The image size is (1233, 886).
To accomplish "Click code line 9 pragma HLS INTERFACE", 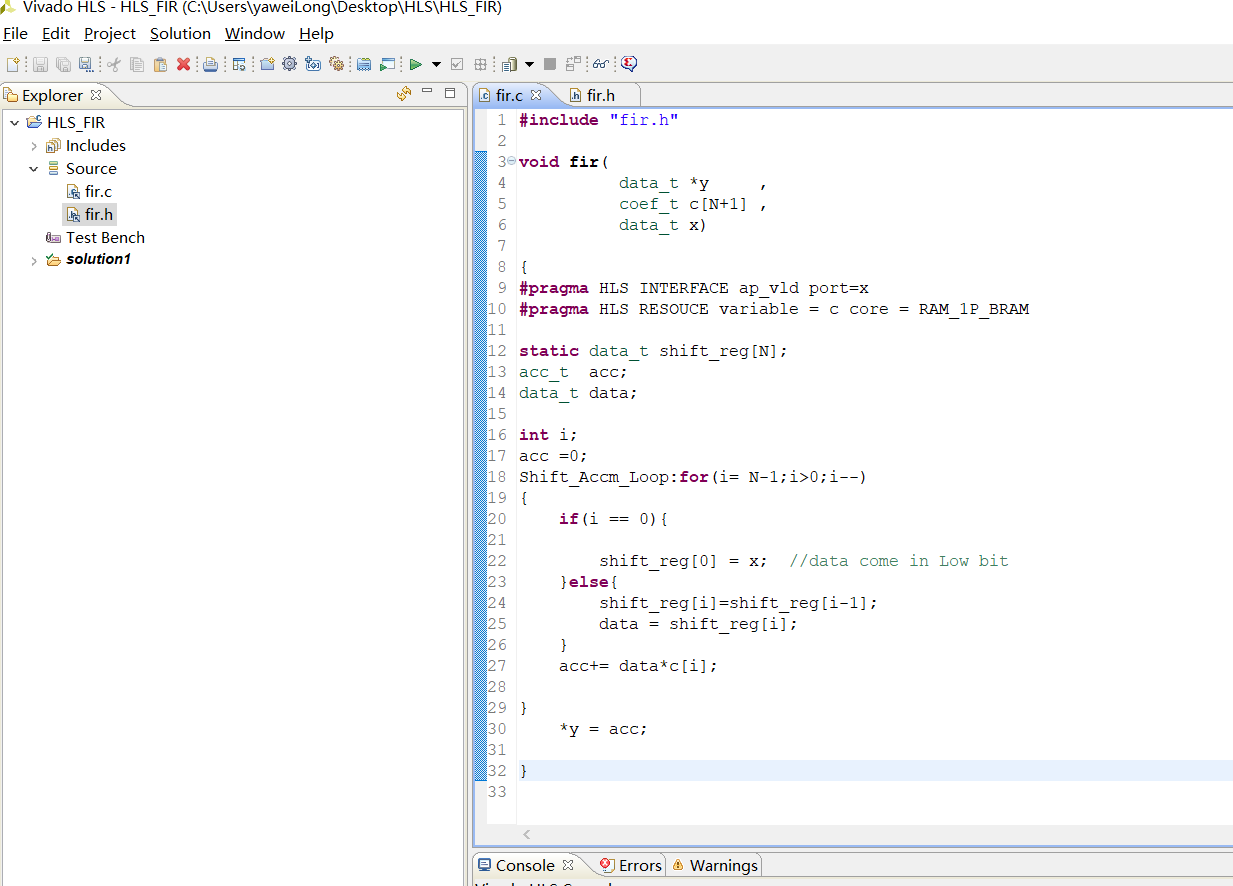I will [x=694, y=288].
